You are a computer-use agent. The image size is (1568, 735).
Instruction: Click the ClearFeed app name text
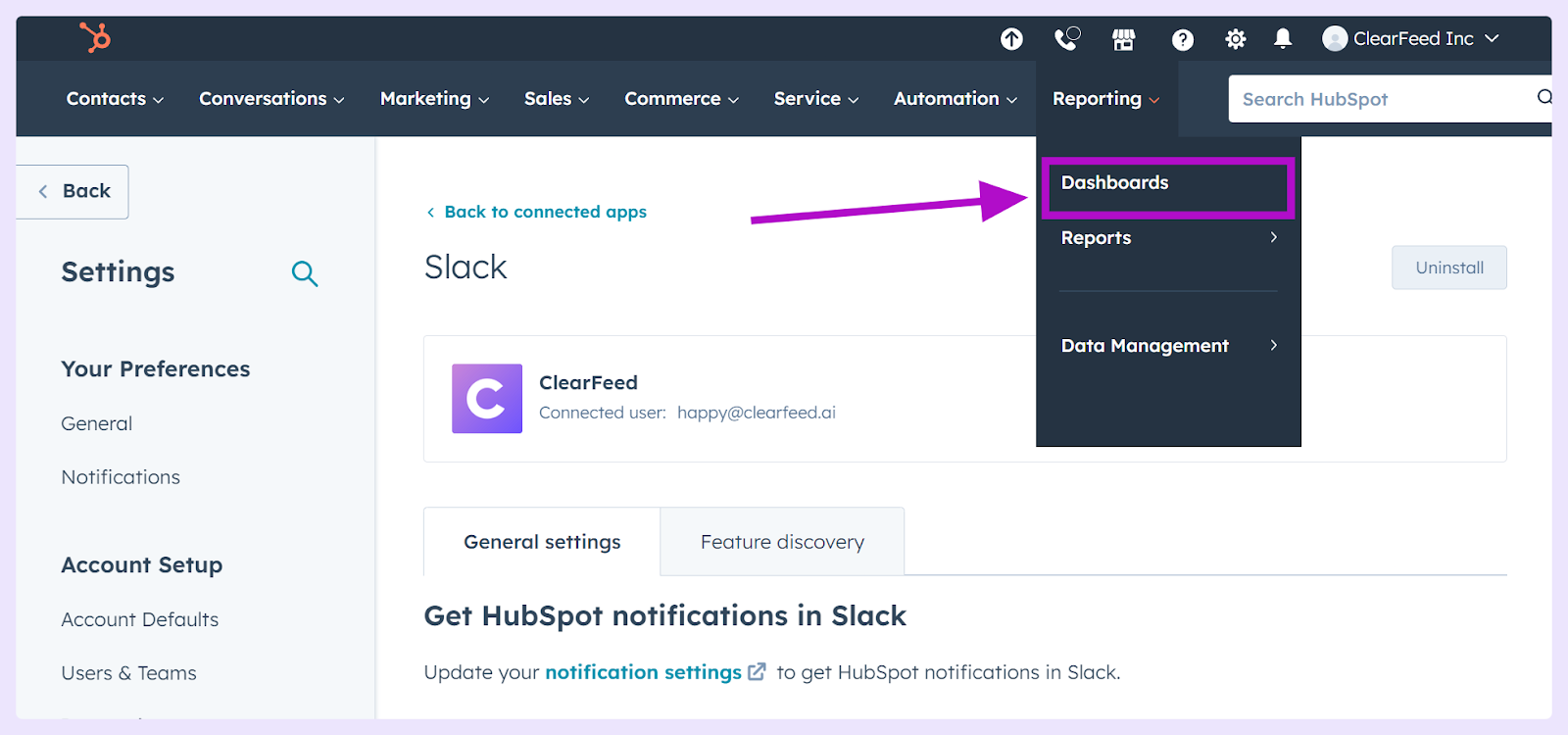pos(588,382)
